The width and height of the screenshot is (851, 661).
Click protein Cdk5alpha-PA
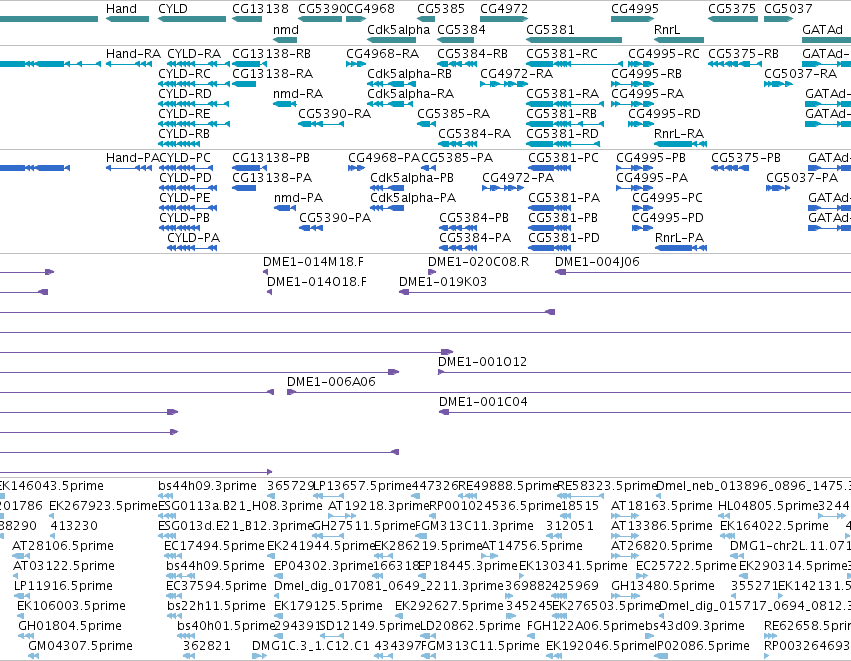[412, 198]
